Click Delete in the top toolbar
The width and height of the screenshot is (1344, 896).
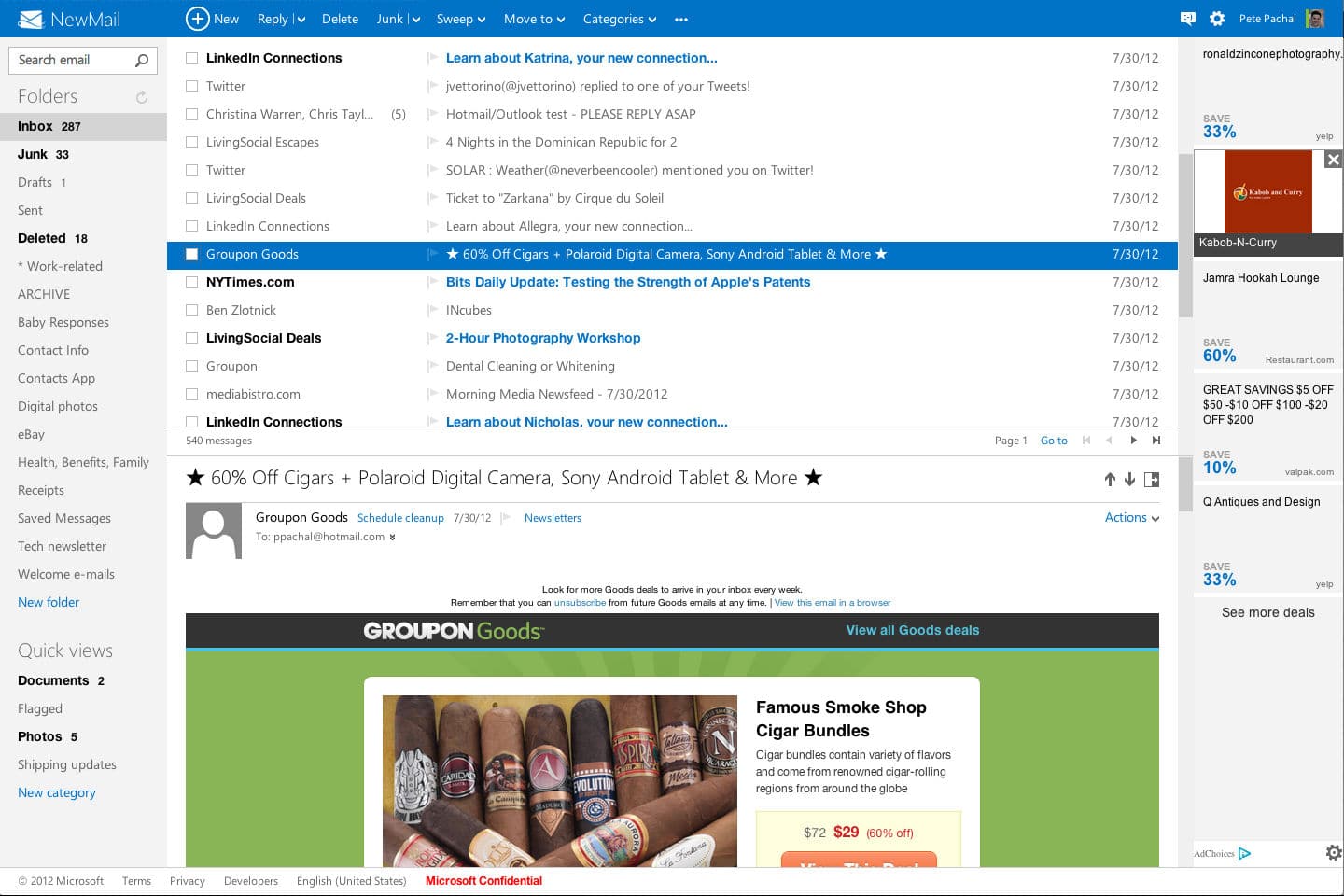click(340, 19)
